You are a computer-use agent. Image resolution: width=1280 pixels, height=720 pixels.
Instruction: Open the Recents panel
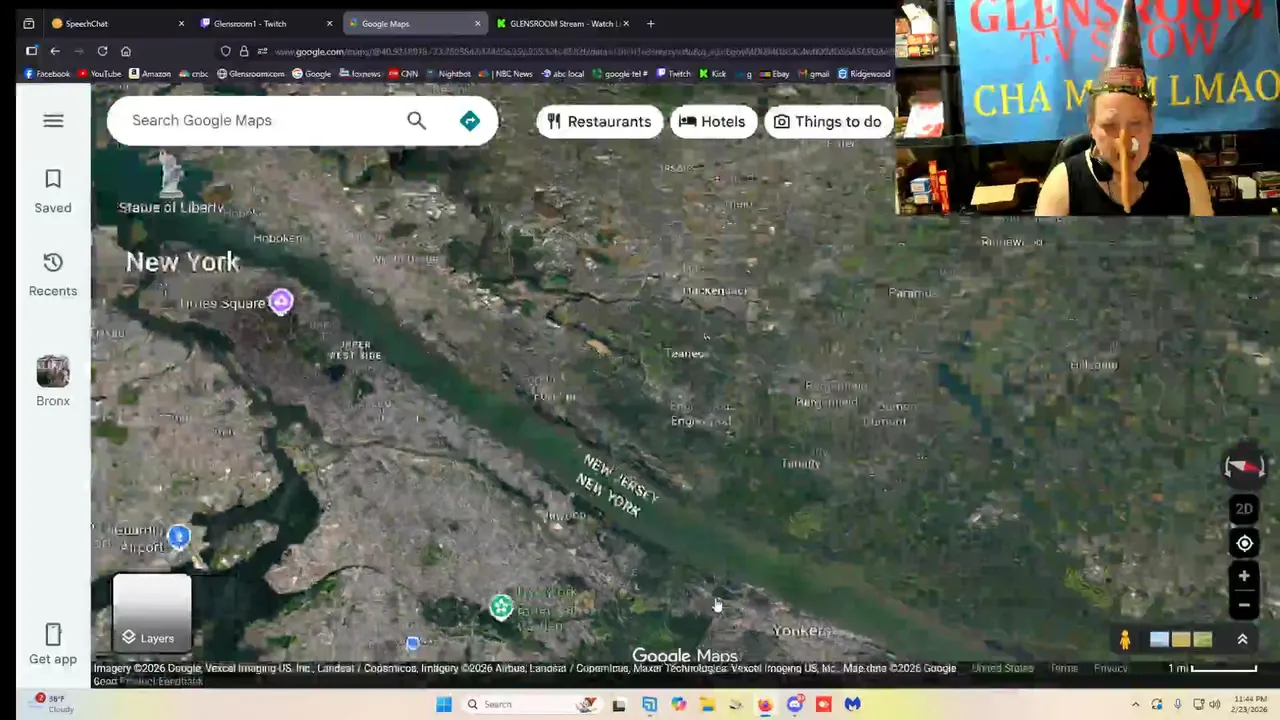pyautogui.click(x=53, y=274)
